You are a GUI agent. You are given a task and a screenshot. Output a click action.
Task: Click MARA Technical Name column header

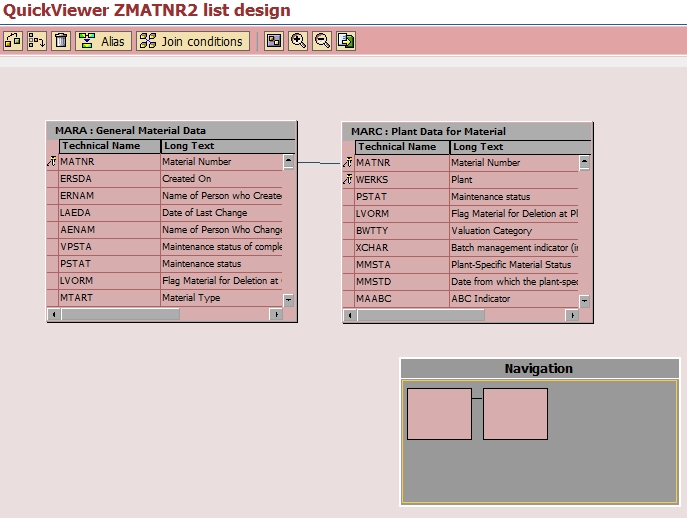coord(110,146)
